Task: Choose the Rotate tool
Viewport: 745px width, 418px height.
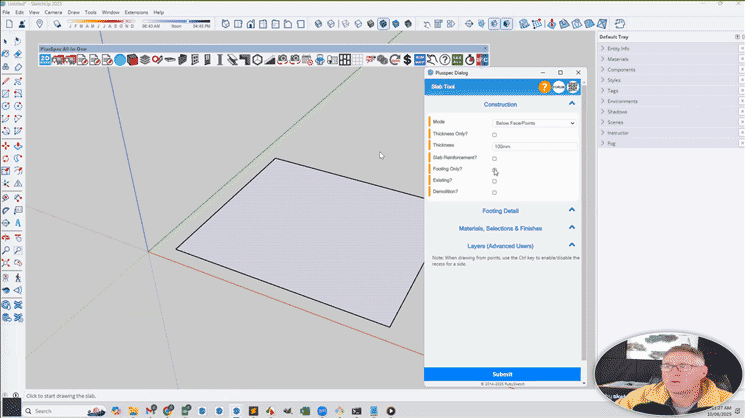Action: pyautogui.click(x=6, y=158)
